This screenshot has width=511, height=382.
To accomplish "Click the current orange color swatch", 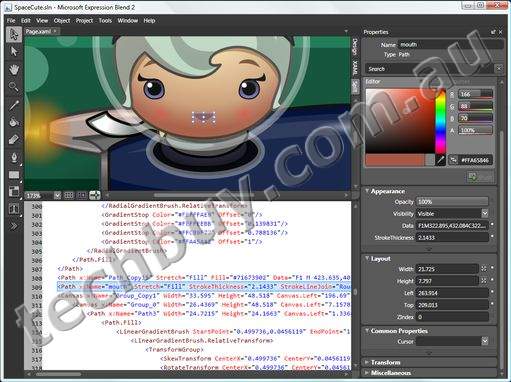I will (395, 160).
